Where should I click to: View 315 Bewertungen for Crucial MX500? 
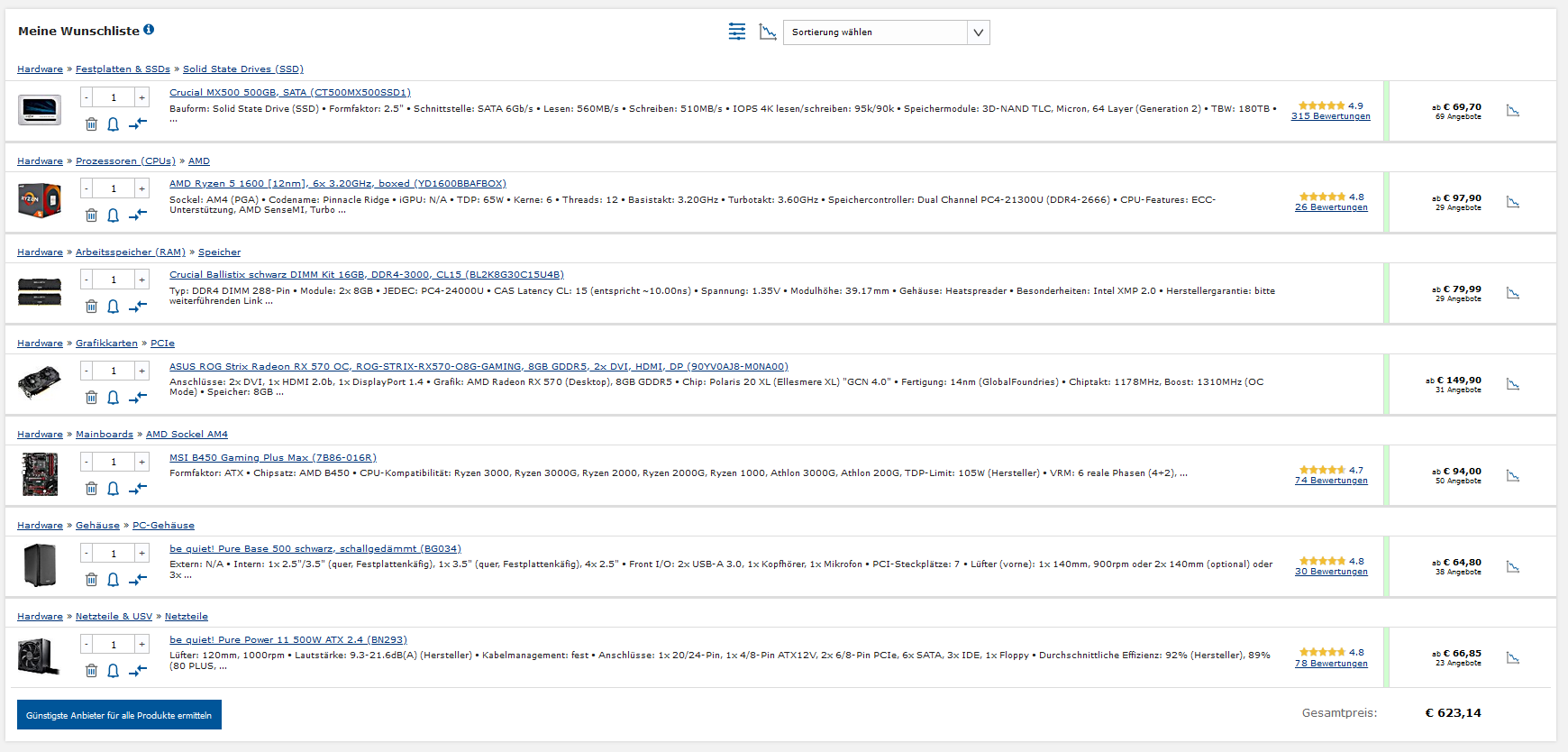pos(1331,116)
